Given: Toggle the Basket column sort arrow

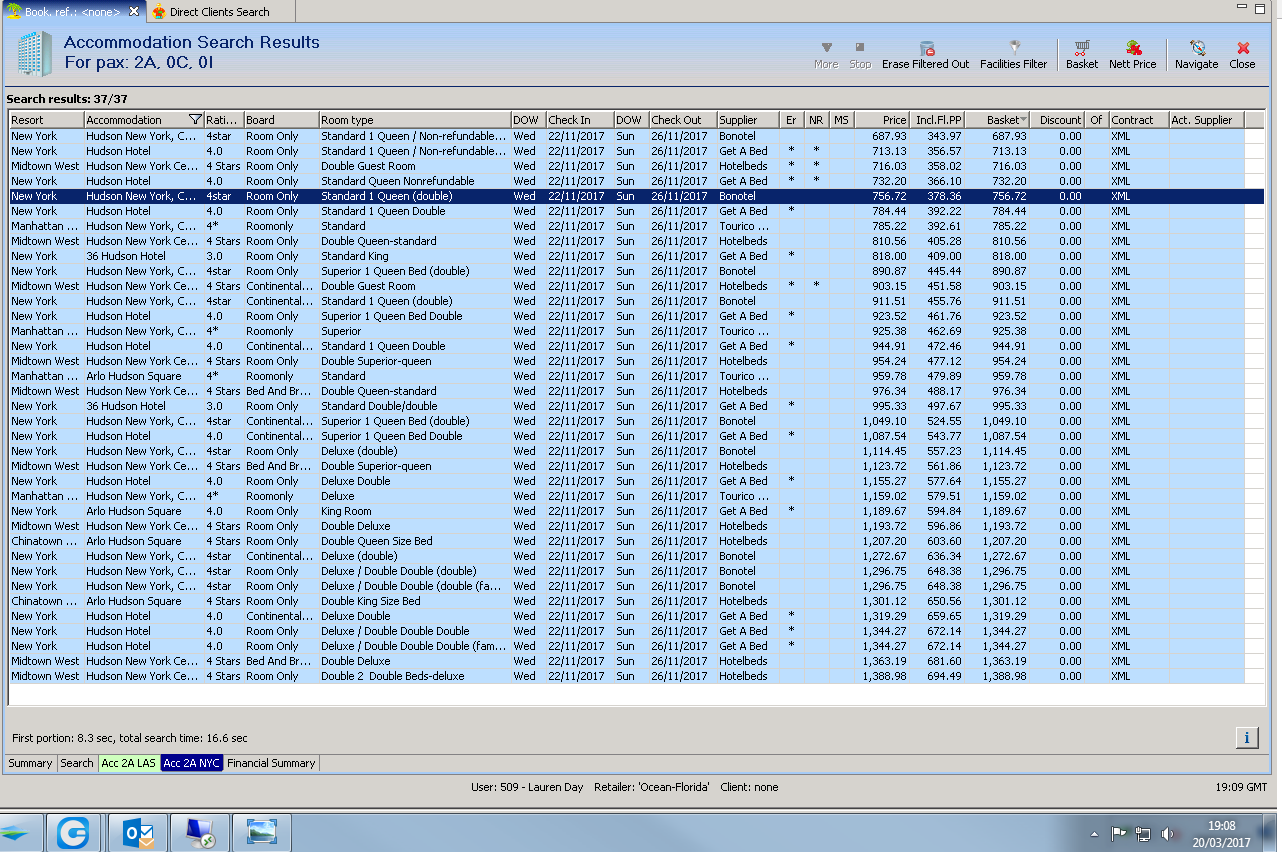Looking at the screenshot, I should 1023,121.
